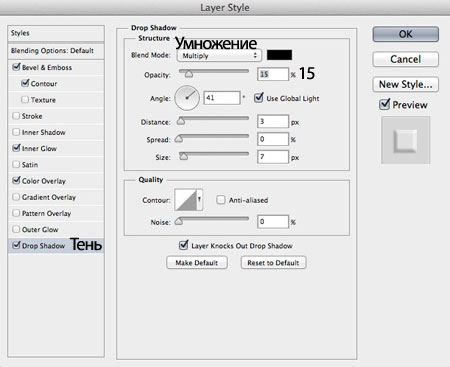
Task: Click the Spread value field
Action: pyautogui.click(x=273, y=139)
